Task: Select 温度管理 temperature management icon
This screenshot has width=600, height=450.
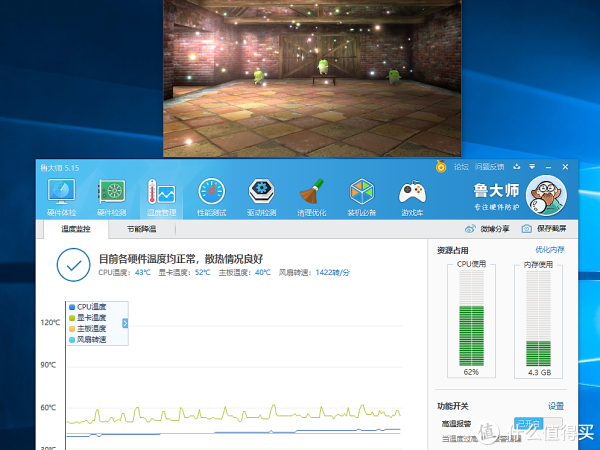Action: [x=161, y=197]
